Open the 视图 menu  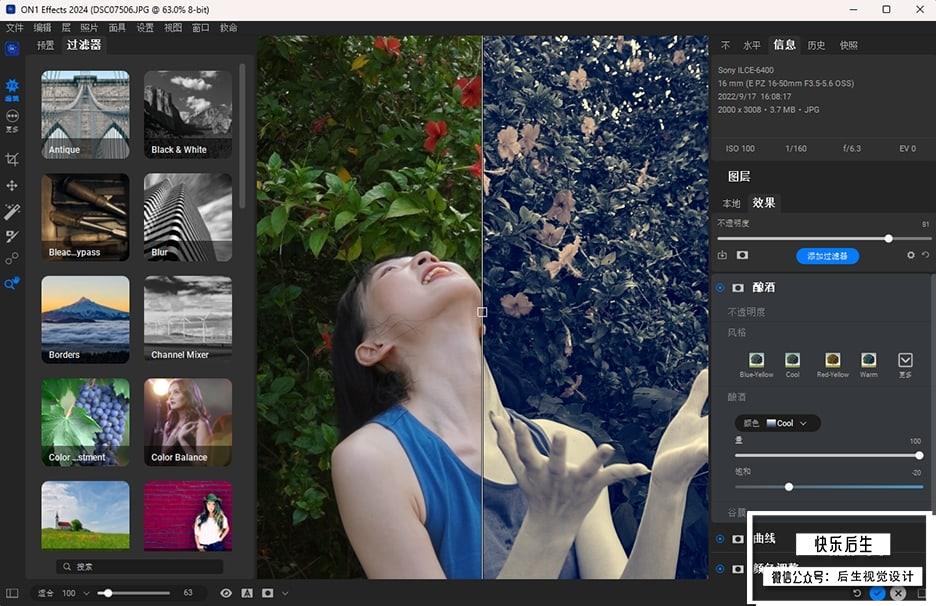coord(173,27)
